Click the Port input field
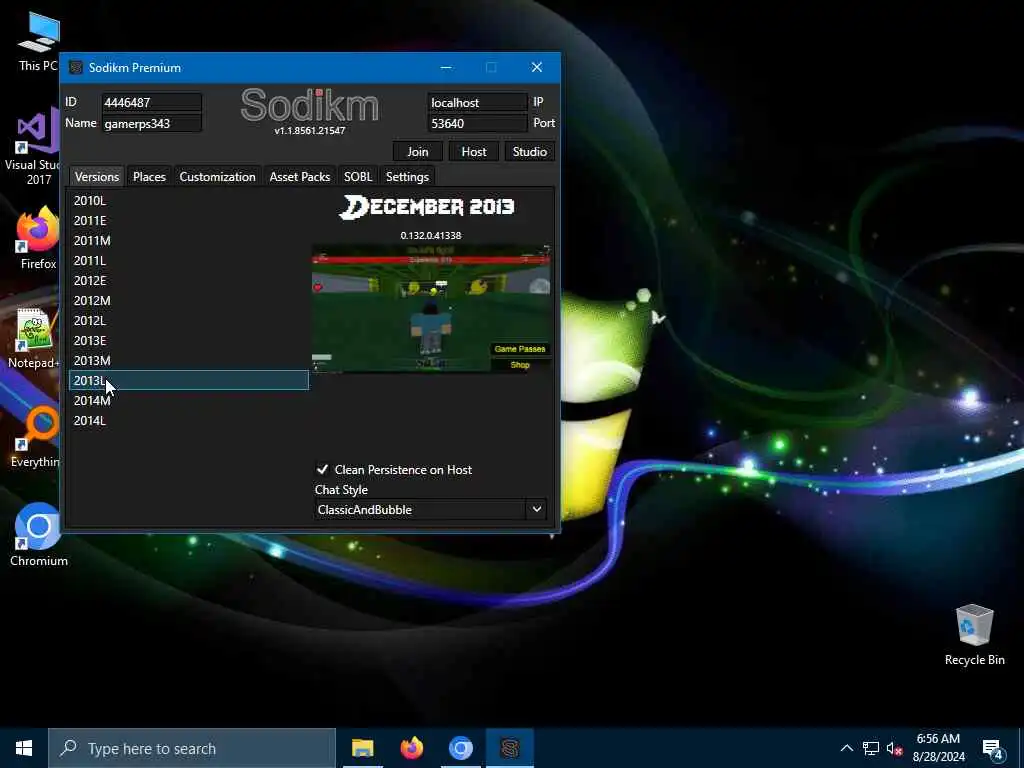The image size is (1024, 768). (477, 123)
